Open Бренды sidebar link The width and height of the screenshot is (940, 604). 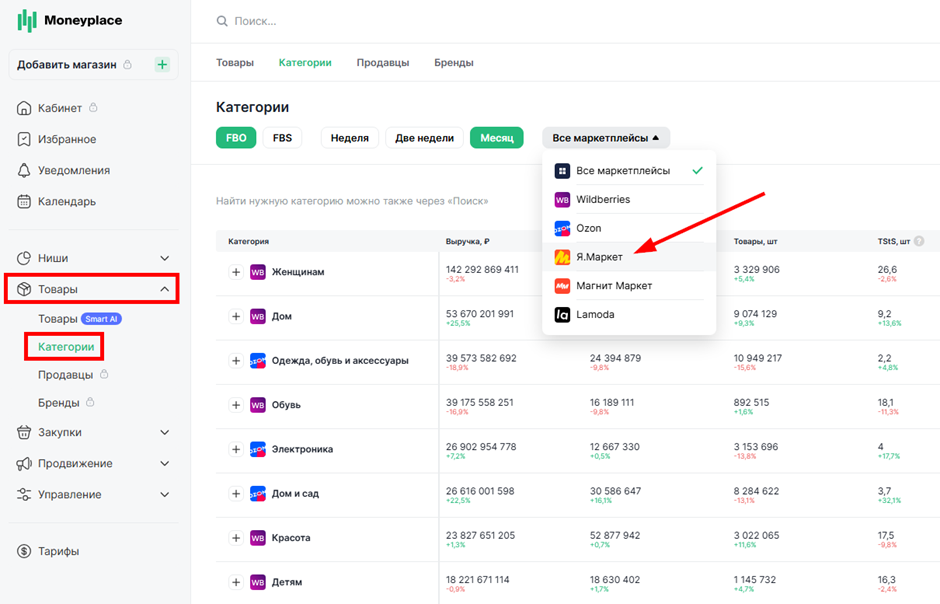(x=59, y=403)
